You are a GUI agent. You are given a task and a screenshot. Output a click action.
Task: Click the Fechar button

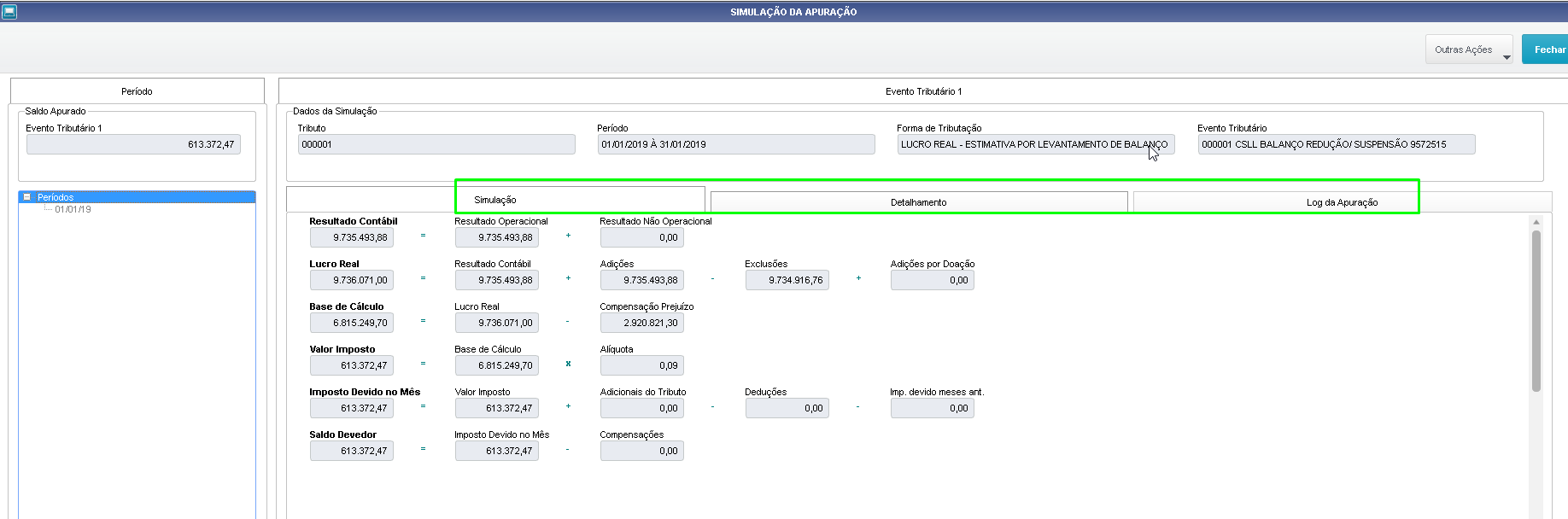(x=1547, y=50)
